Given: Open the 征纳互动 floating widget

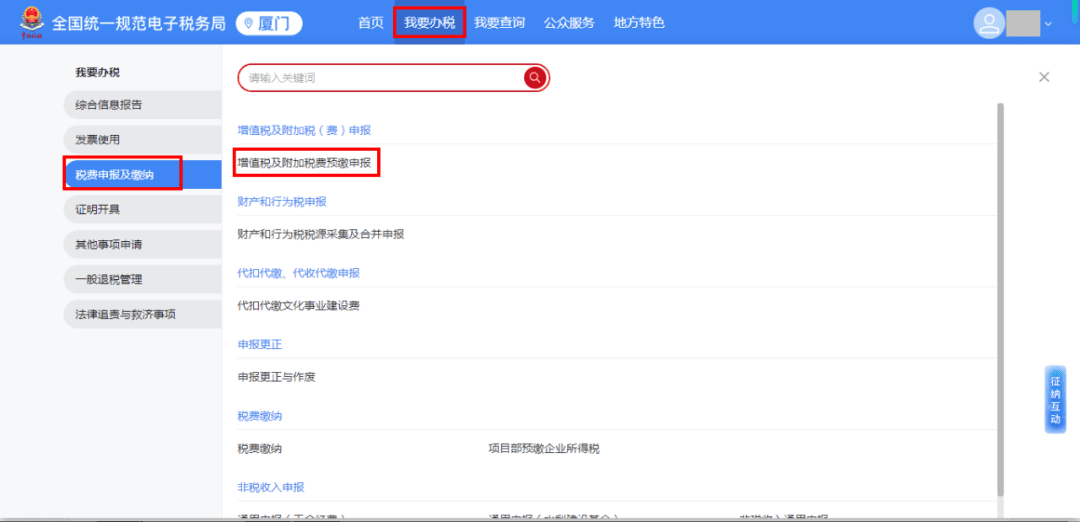Looking at the screenshot, I should pos(1055,399).
